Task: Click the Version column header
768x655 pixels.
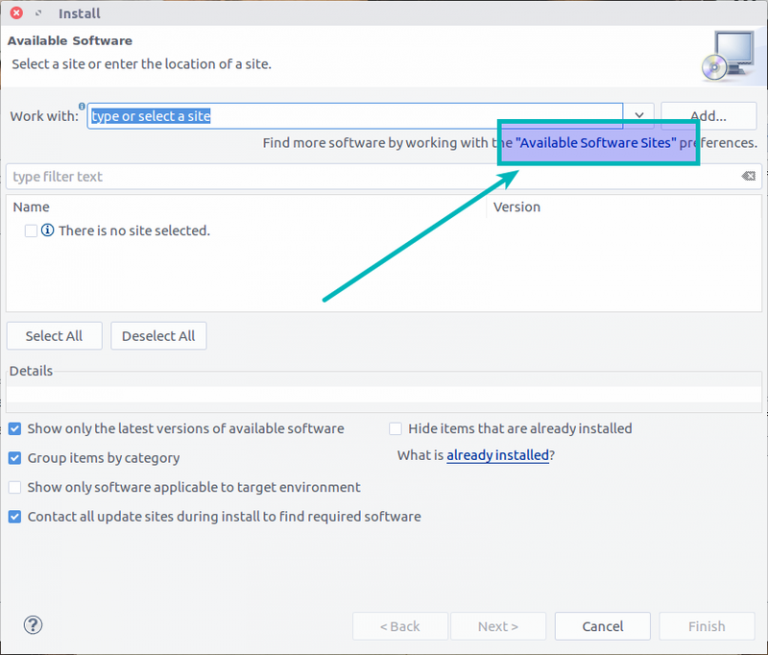Action: coord(517,207)
